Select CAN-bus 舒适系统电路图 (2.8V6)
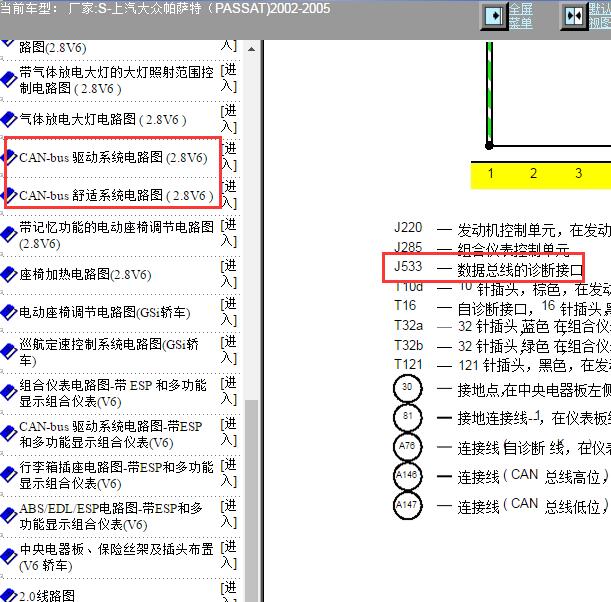The height and width of the screenshot is (602, 611). tap(116, 195)
